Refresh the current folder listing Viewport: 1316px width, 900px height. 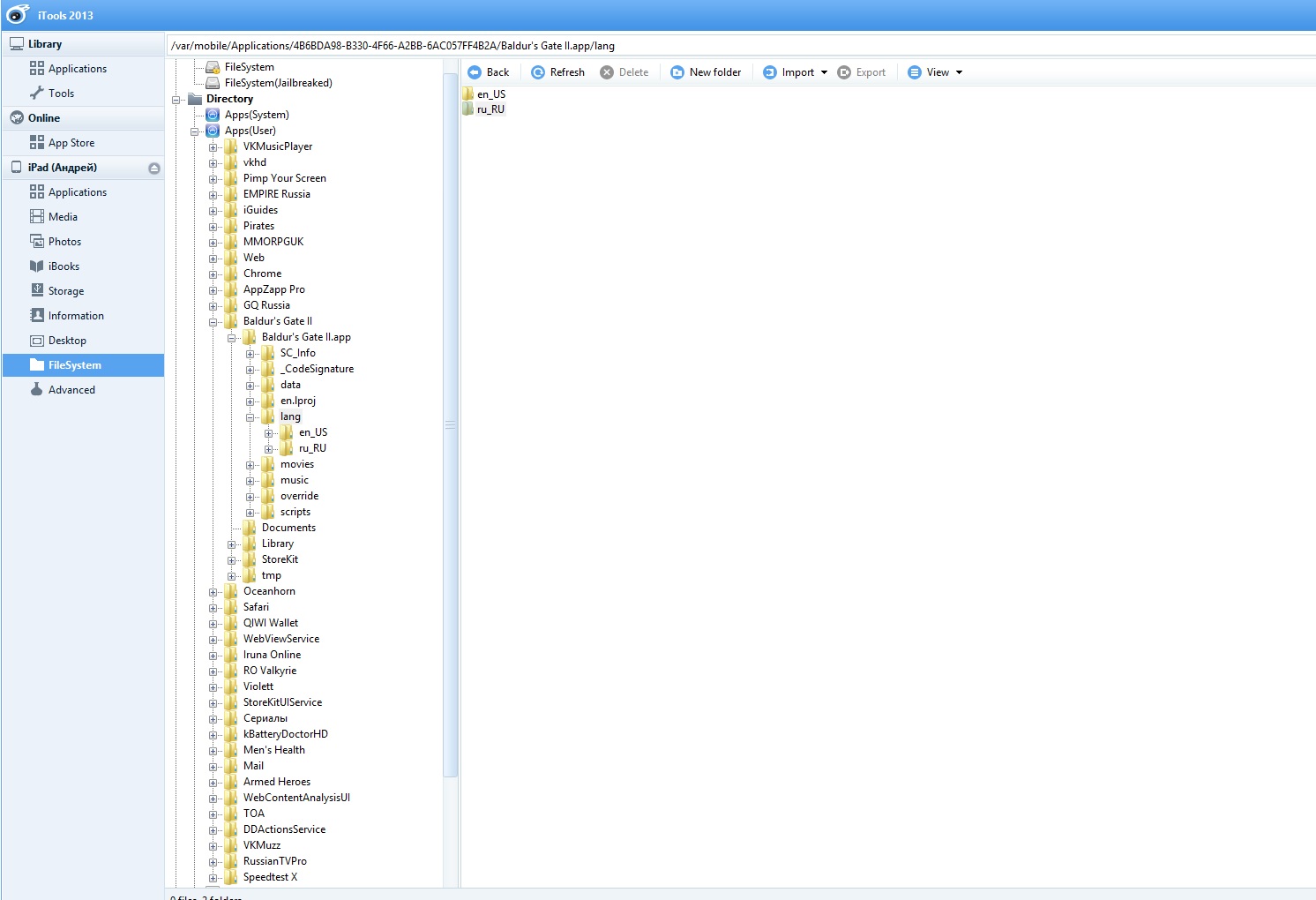pyautogui.click(x=557, y=72)
